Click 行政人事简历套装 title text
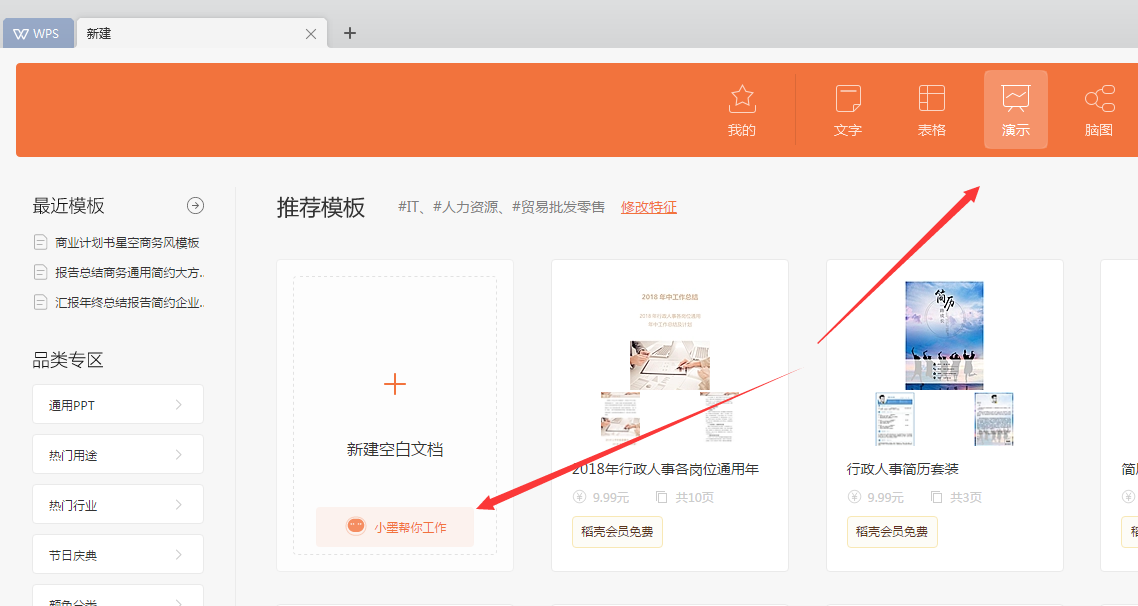Screen dimensions: 1138x606 tap(903, 470)
